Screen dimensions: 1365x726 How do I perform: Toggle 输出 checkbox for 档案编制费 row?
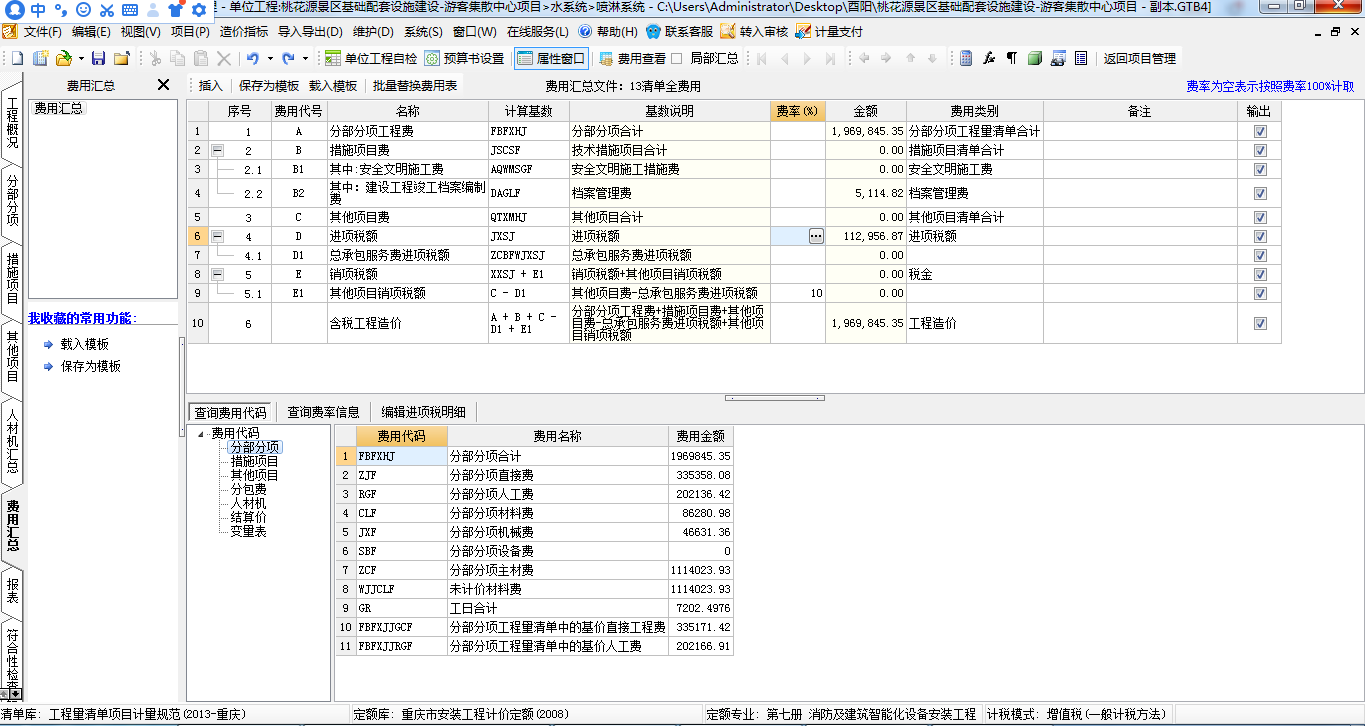click(1260, 193)
